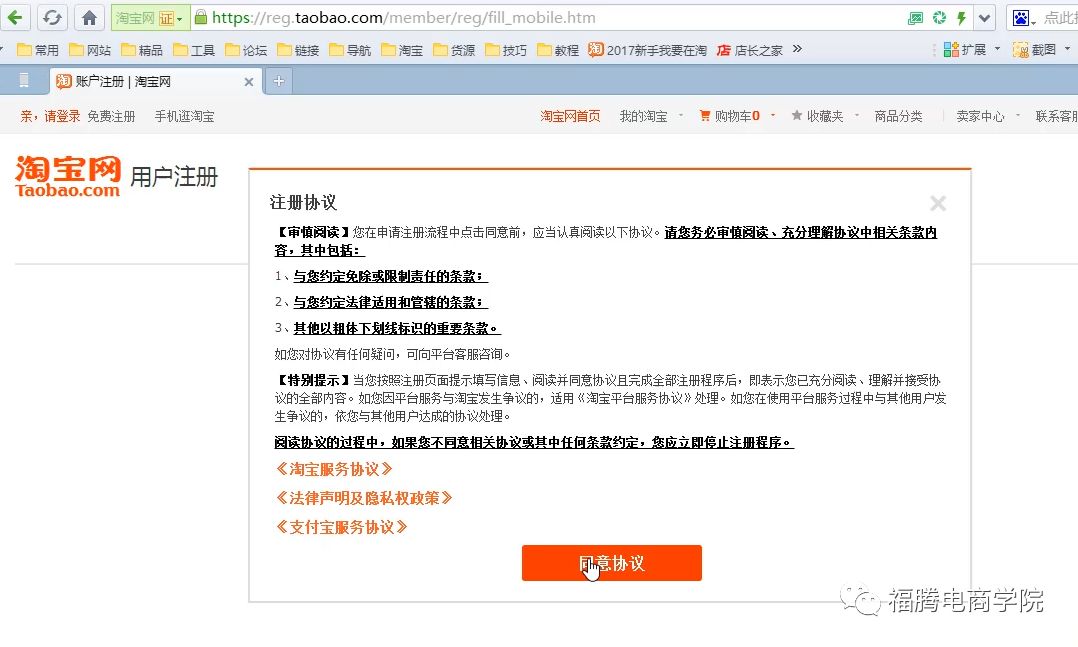Viewport: 1078px width, 647px height.
Task: Refresh the page with the reload icon
Action: (x=50, y=17)
